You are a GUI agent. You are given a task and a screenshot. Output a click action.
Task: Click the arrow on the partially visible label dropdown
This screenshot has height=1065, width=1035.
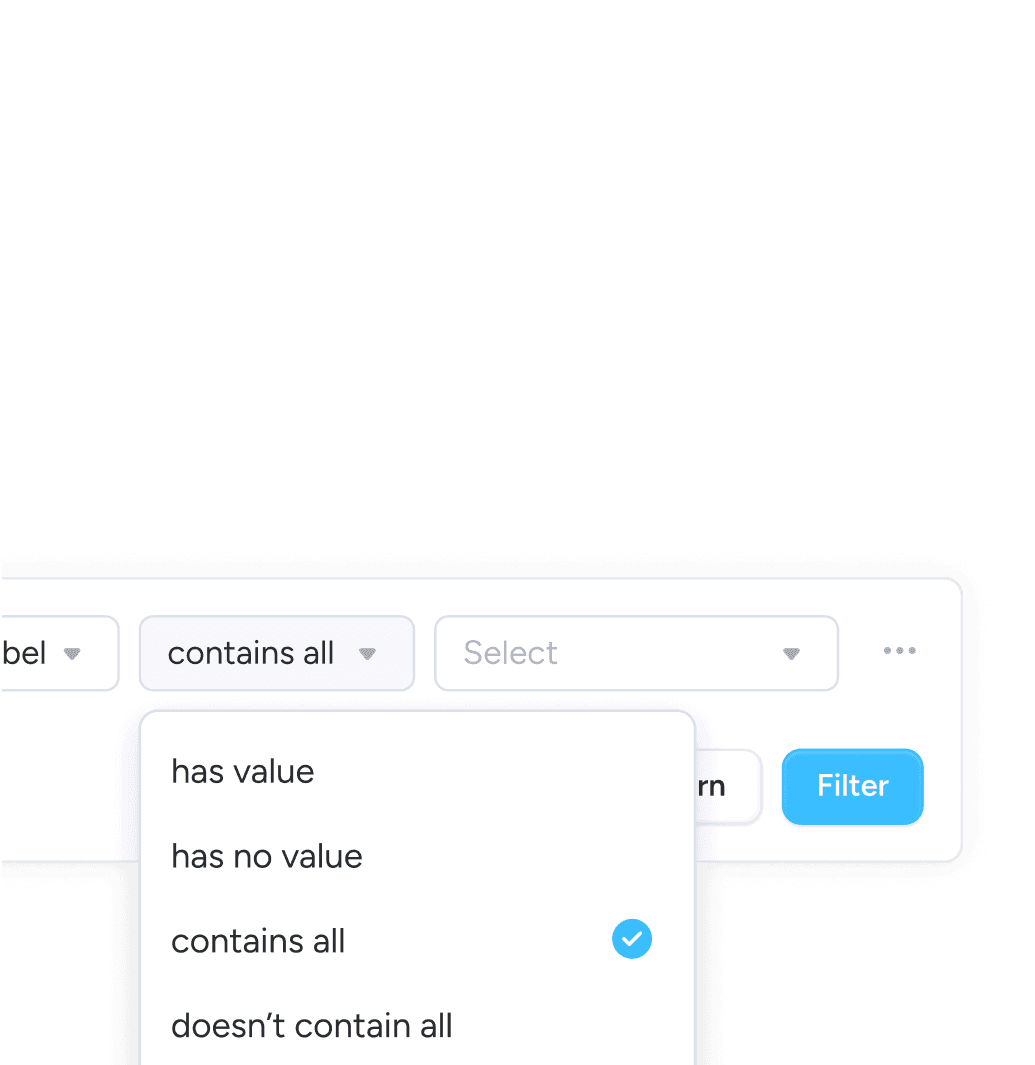71,654
